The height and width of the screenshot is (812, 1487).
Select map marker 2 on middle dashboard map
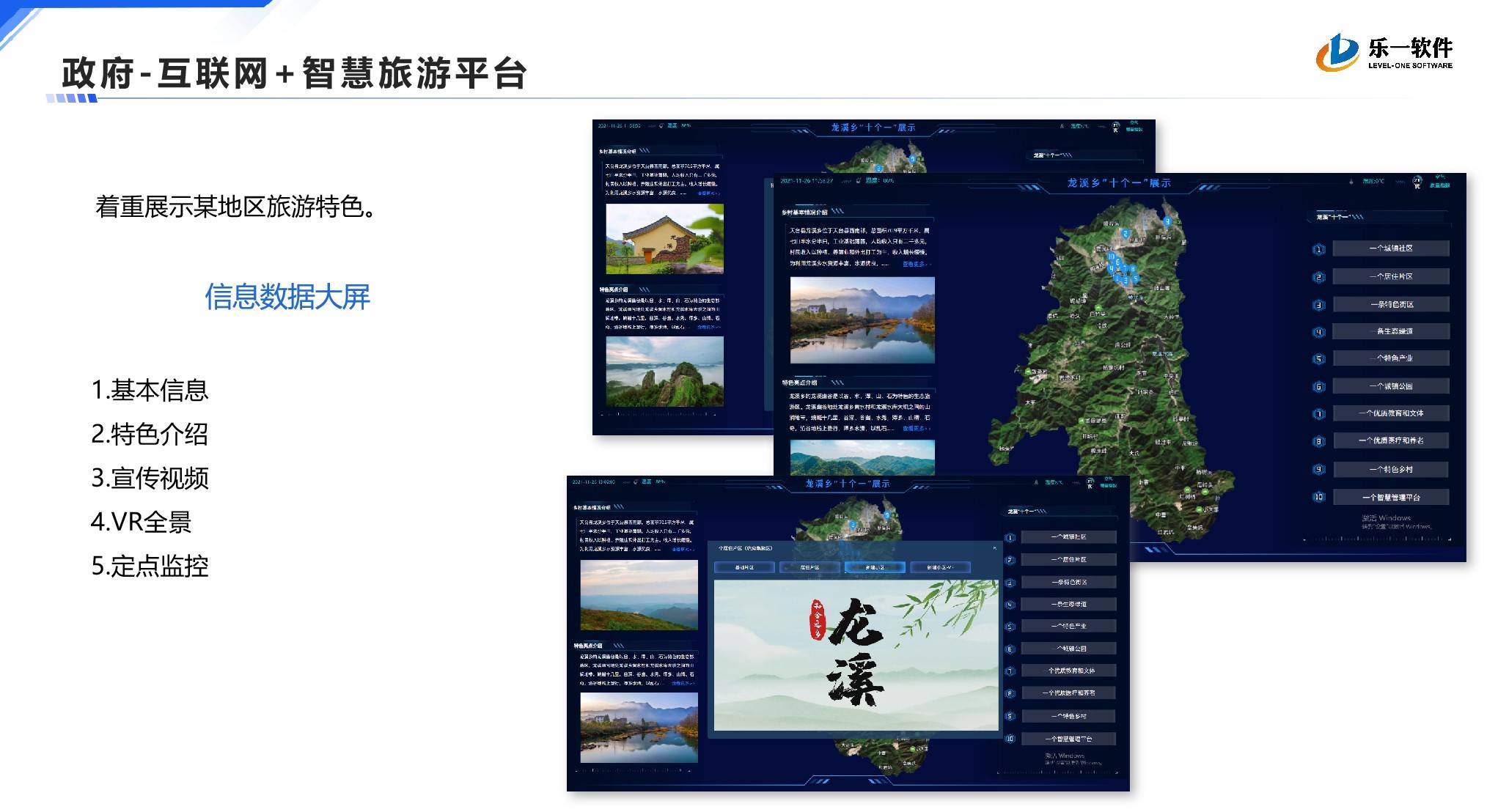1126,234
